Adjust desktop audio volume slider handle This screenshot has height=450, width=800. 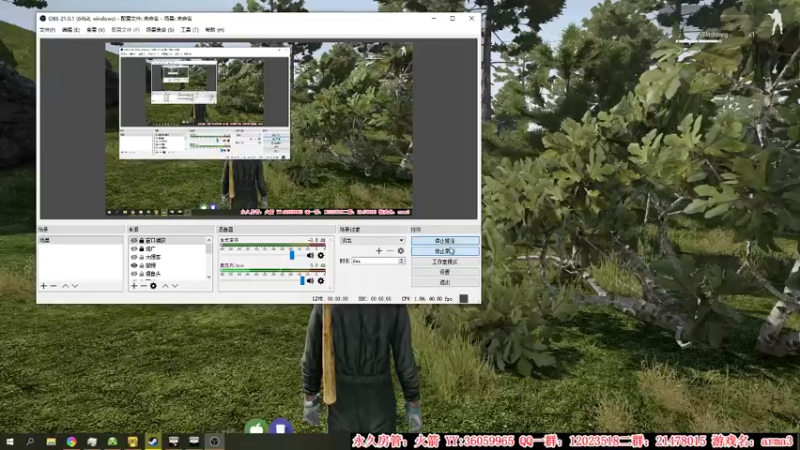292,255
